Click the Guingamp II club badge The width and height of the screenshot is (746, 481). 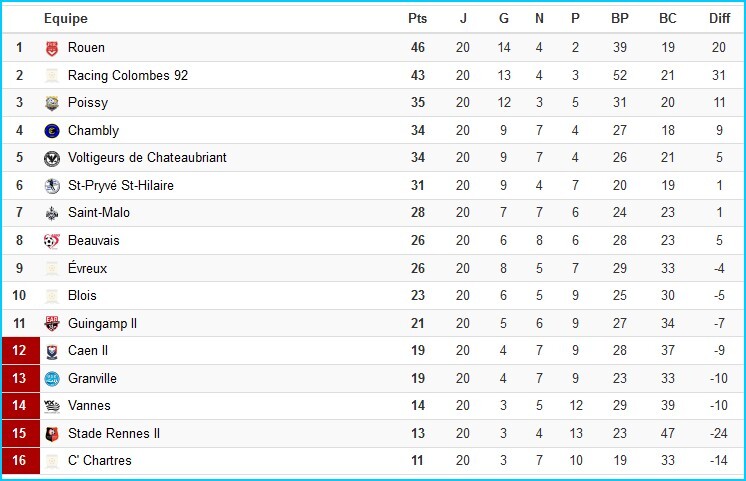(x=52, y=323)
